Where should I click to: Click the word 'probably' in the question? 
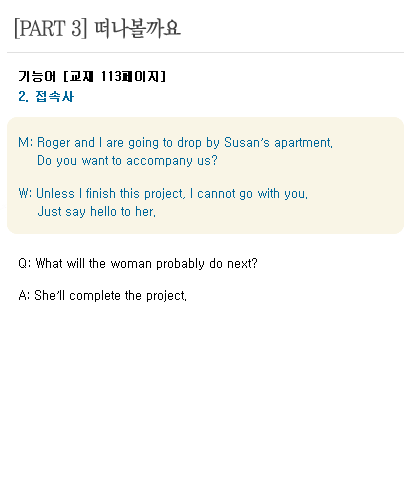click(x=180, y=264)
